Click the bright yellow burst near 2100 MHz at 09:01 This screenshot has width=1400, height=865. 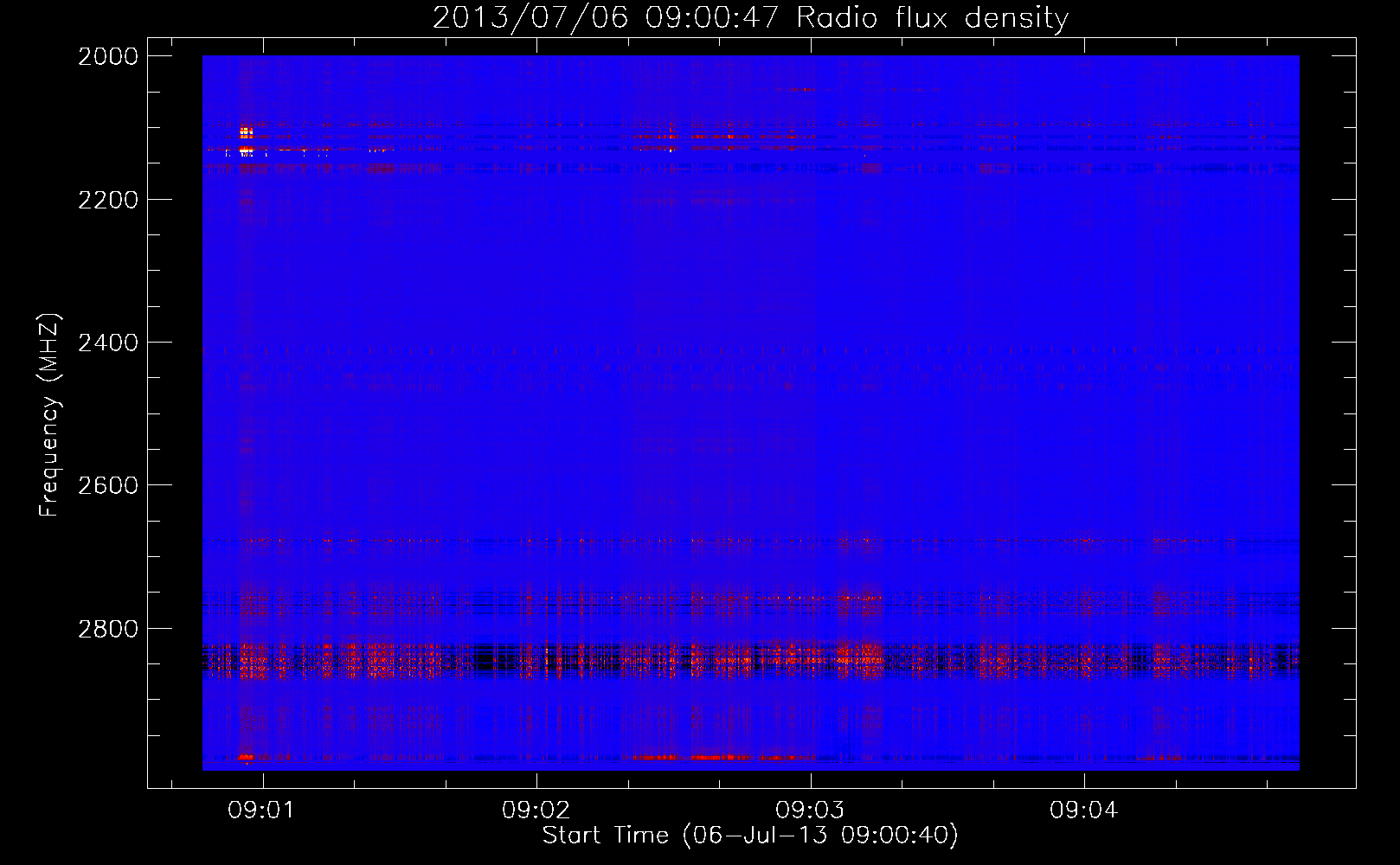(x=246, y=133)
